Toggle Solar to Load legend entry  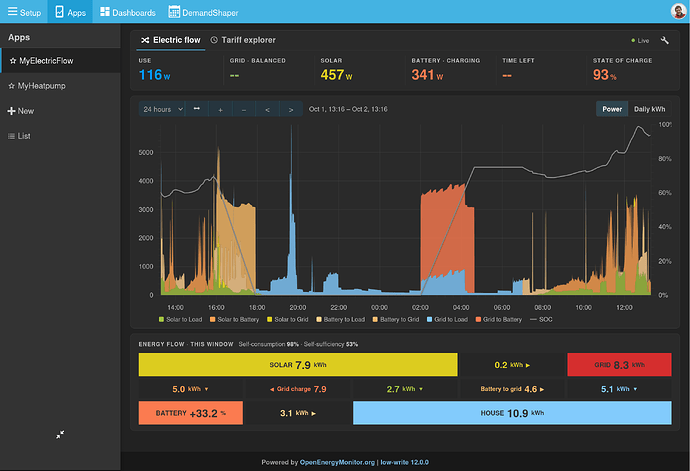coord(180,320)
